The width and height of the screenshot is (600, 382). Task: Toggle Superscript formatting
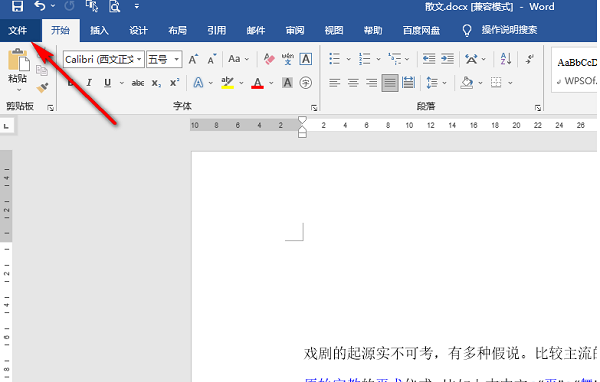[174, 83]
